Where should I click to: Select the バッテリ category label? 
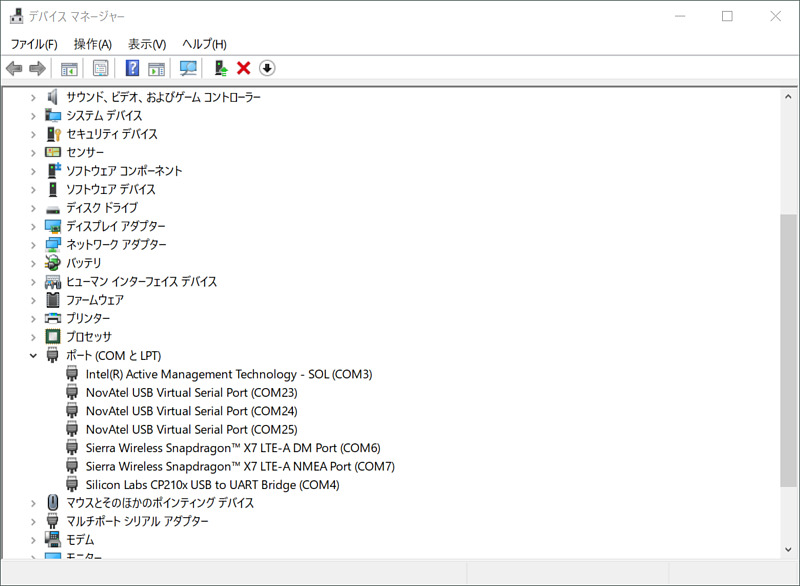84,263
